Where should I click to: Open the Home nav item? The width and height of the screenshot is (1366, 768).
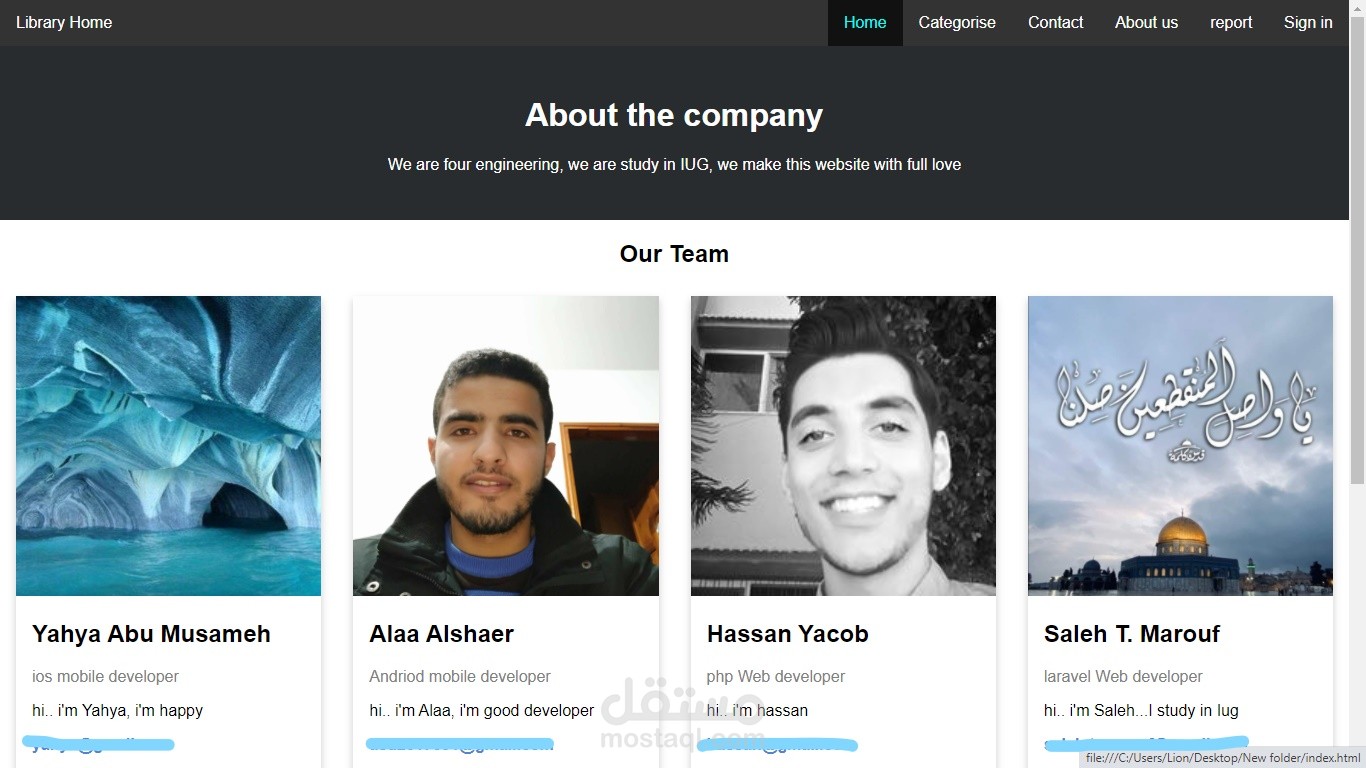pos(865,22)
